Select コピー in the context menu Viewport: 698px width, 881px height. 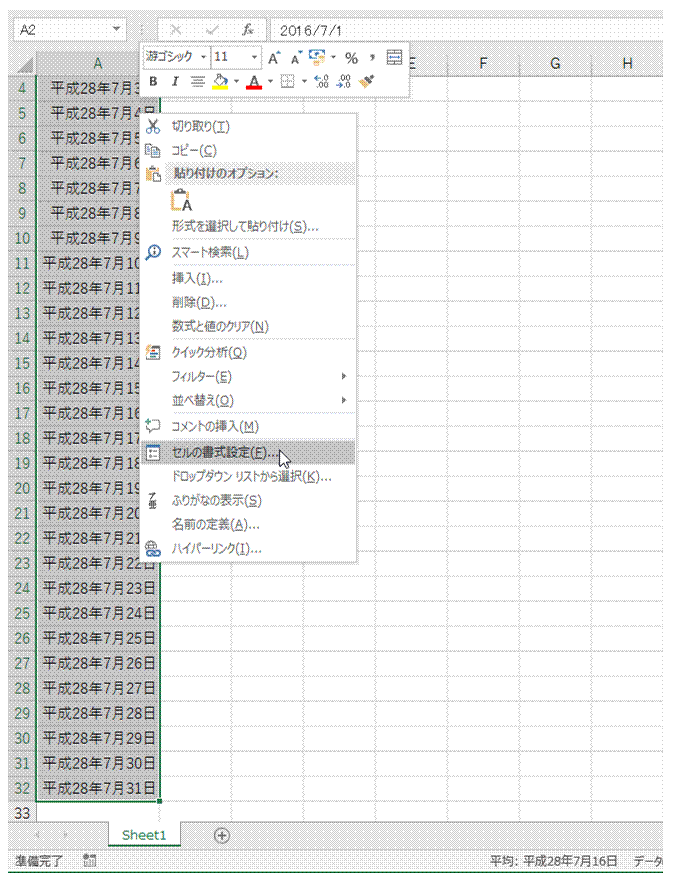point(194,150)
